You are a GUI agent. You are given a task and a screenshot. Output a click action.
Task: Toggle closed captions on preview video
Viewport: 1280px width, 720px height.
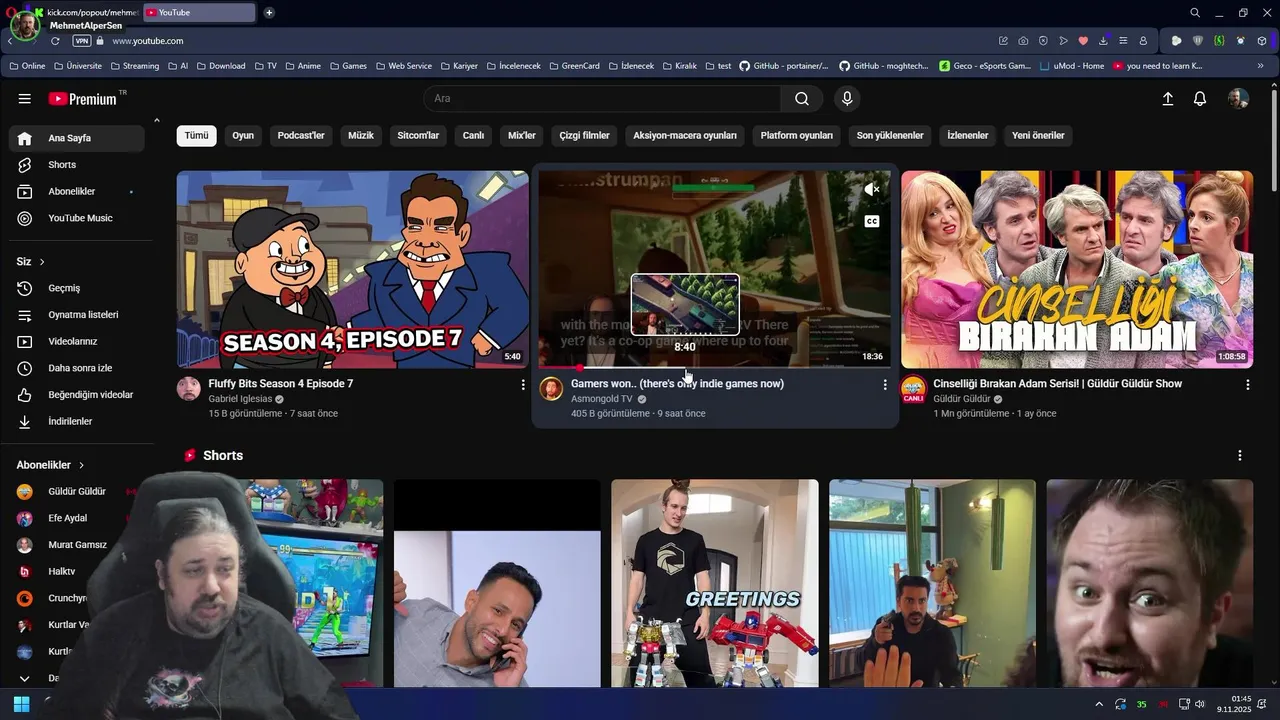click(x=872, y=221)
